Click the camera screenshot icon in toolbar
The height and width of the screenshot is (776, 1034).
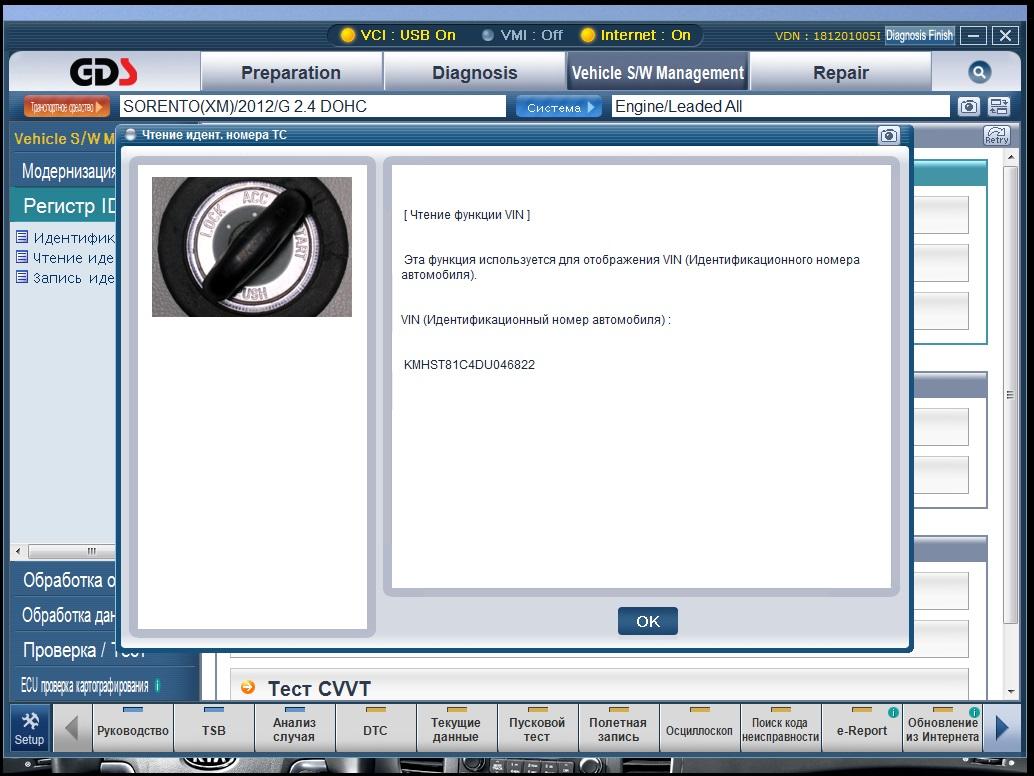pos(968,107)
